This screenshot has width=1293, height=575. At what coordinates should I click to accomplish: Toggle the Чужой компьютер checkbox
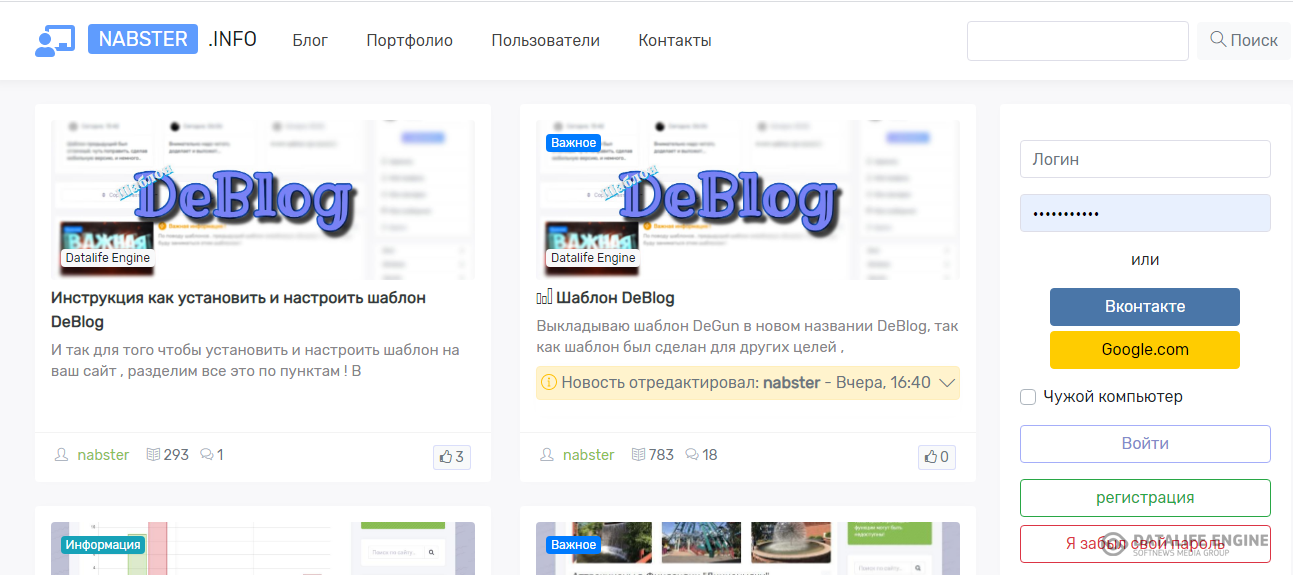[1028, 397]
